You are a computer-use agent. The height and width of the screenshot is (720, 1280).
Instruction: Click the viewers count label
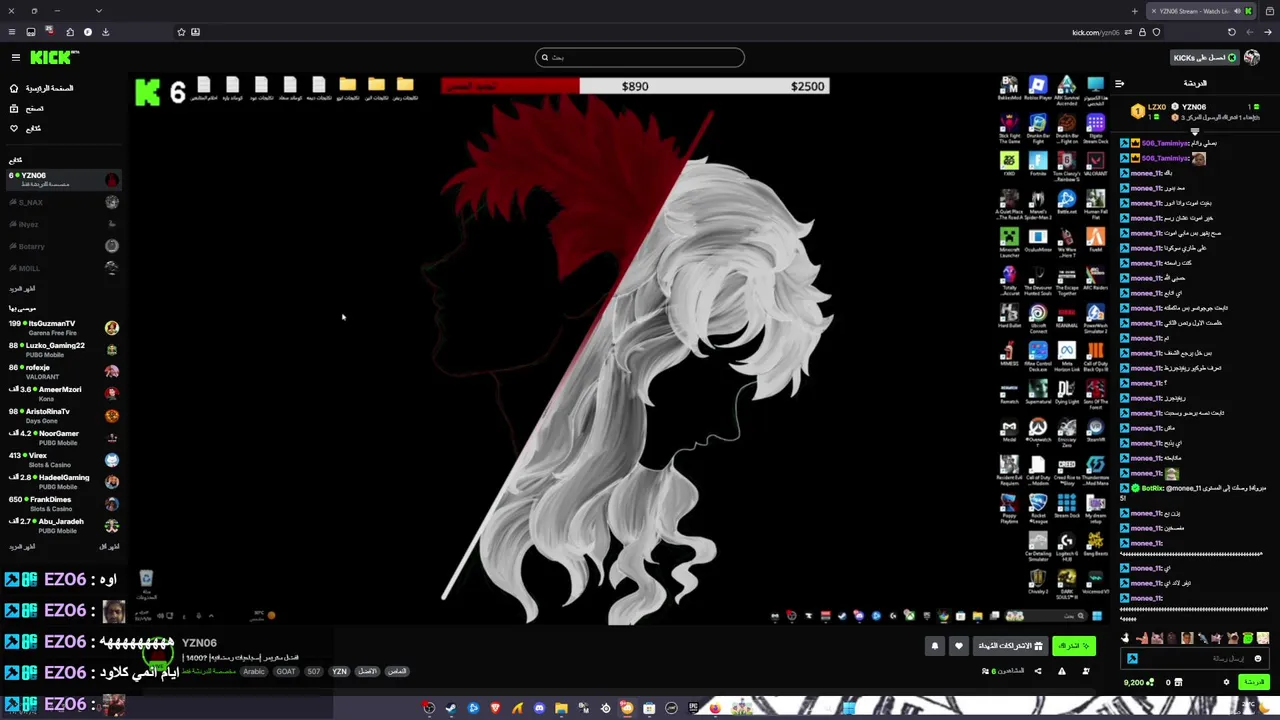coord(1003,671)
